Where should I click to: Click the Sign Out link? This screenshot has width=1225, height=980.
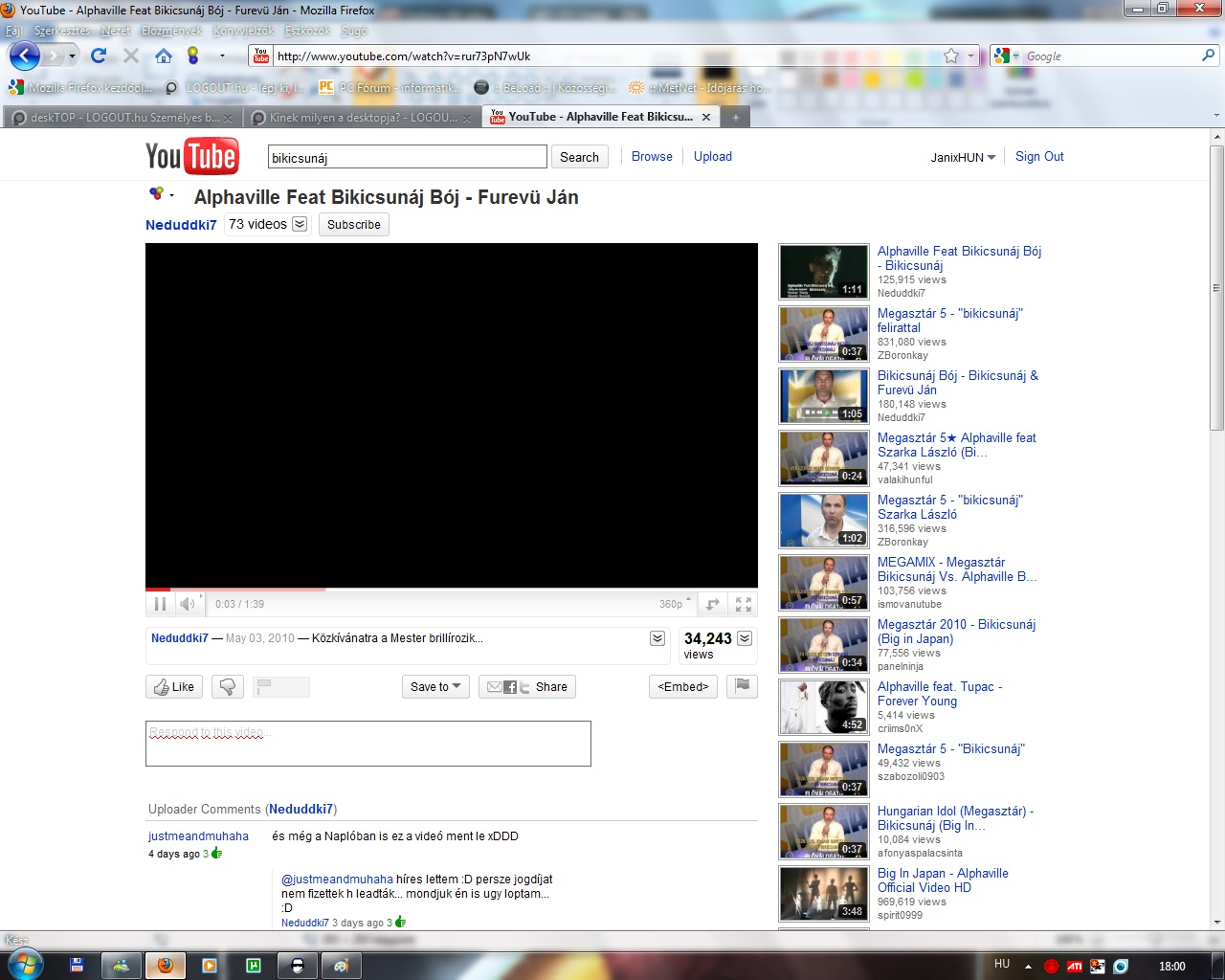point(1039,156)
